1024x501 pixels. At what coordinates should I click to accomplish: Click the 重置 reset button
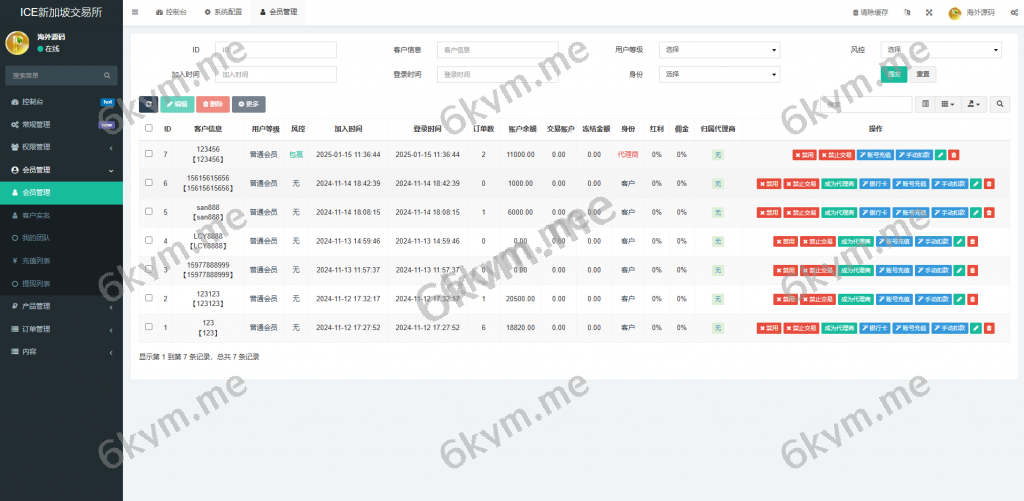[x=923, y=74]
